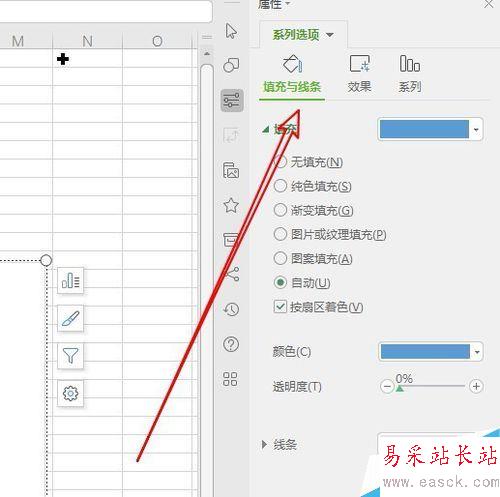Viewport: 500px width, 497px height.
Task: Click the chart corner resize handle
Action: pos(46,260)
